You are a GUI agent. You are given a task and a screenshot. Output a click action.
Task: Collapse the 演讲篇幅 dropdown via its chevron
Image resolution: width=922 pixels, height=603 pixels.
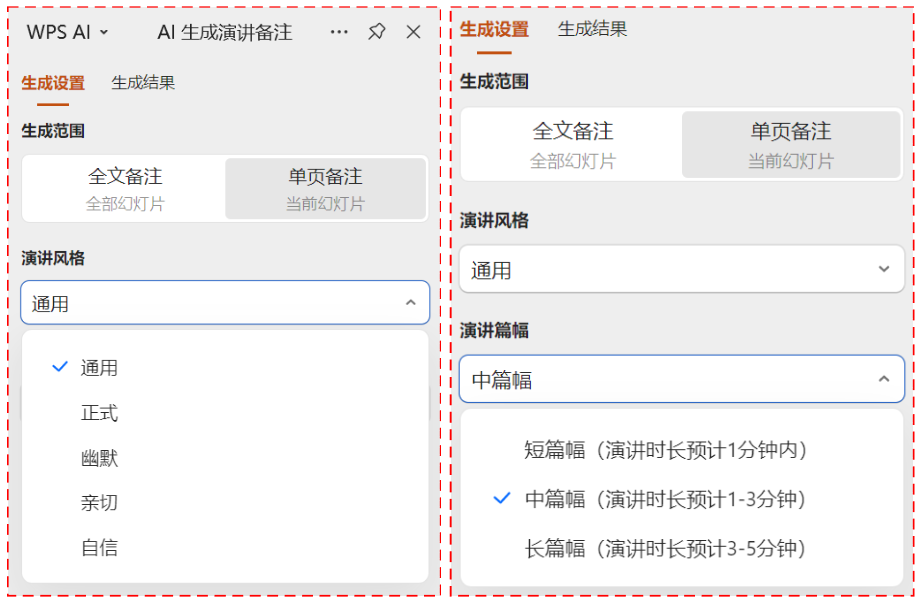[883, 379]
